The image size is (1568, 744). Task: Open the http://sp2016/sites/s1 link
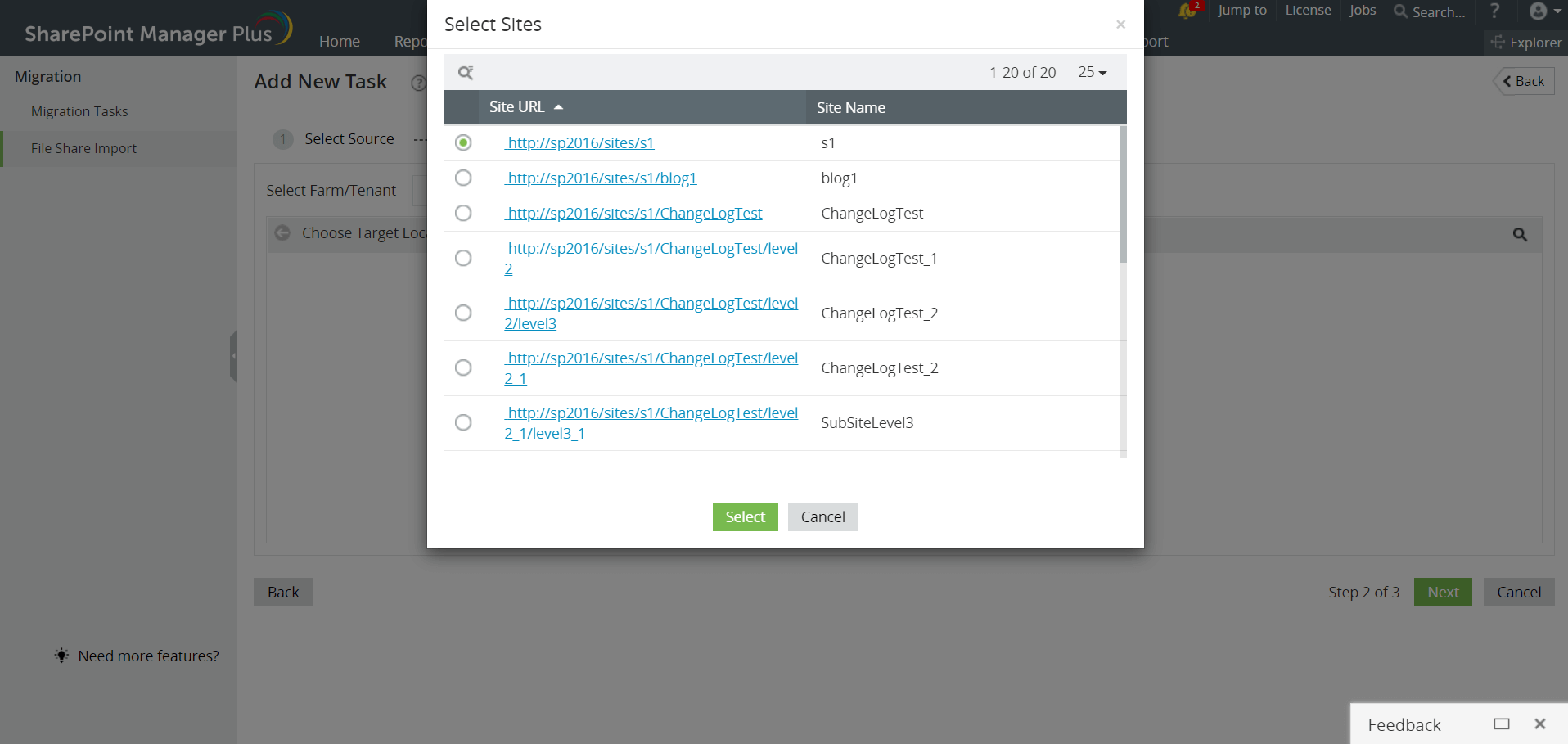click(579, 142)
